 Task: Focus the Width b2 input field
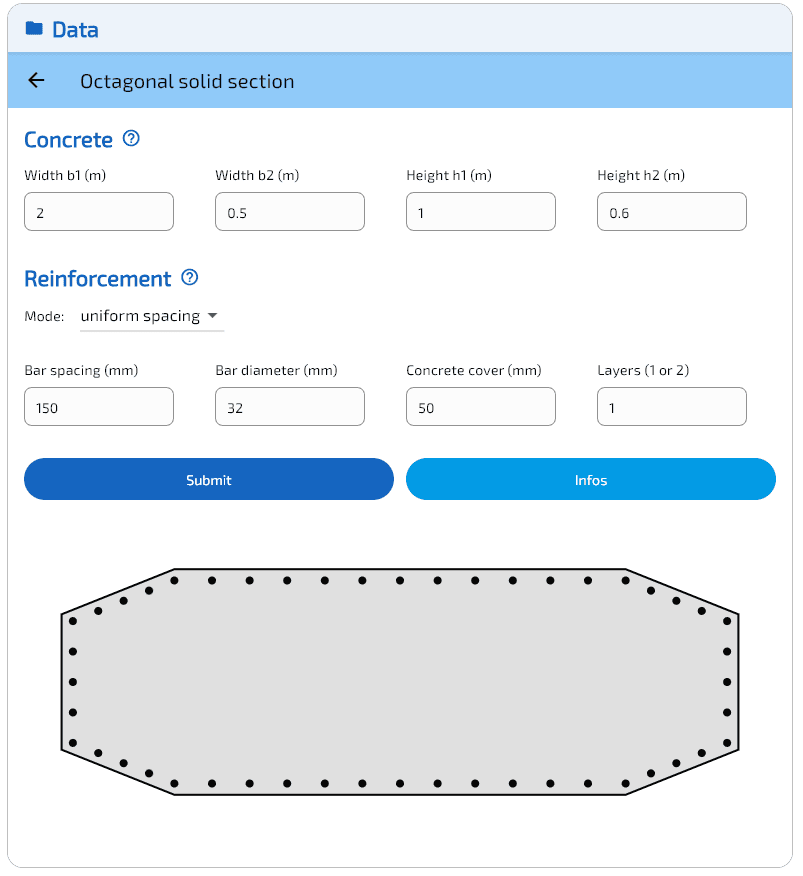coord(290,212)
